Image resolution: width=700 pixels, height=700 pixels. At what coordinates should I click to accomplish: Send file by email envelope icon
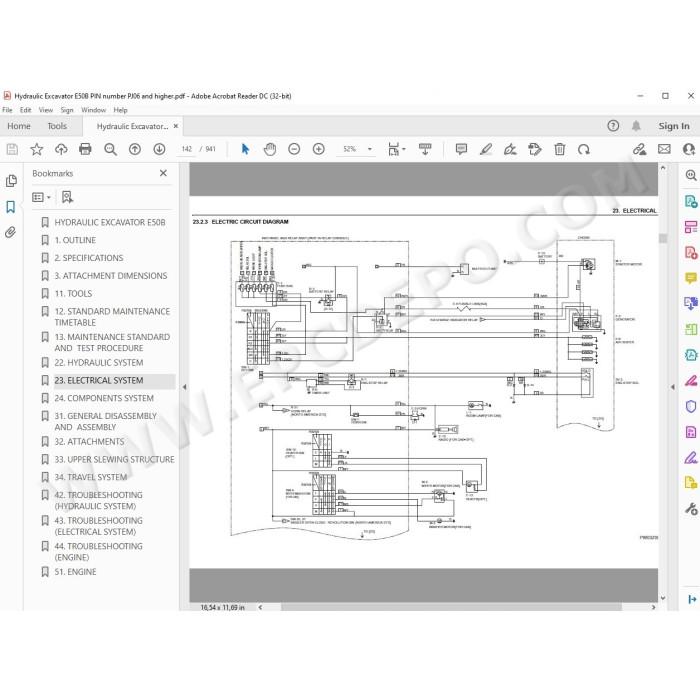pyautogui.click(x=664, y=149)
